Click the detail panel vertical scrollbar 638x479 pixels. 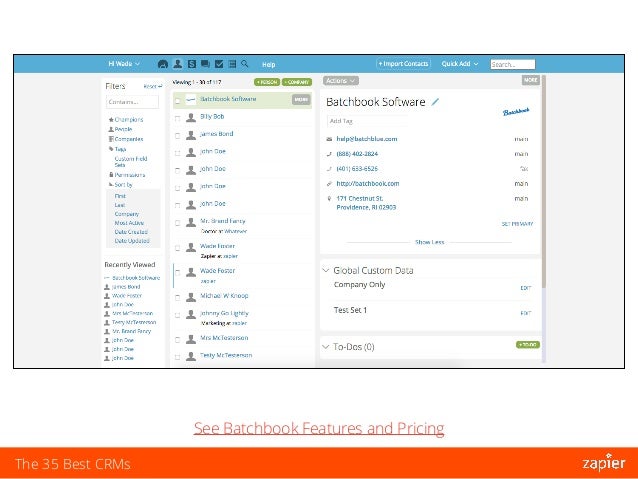tap(544, 181)
